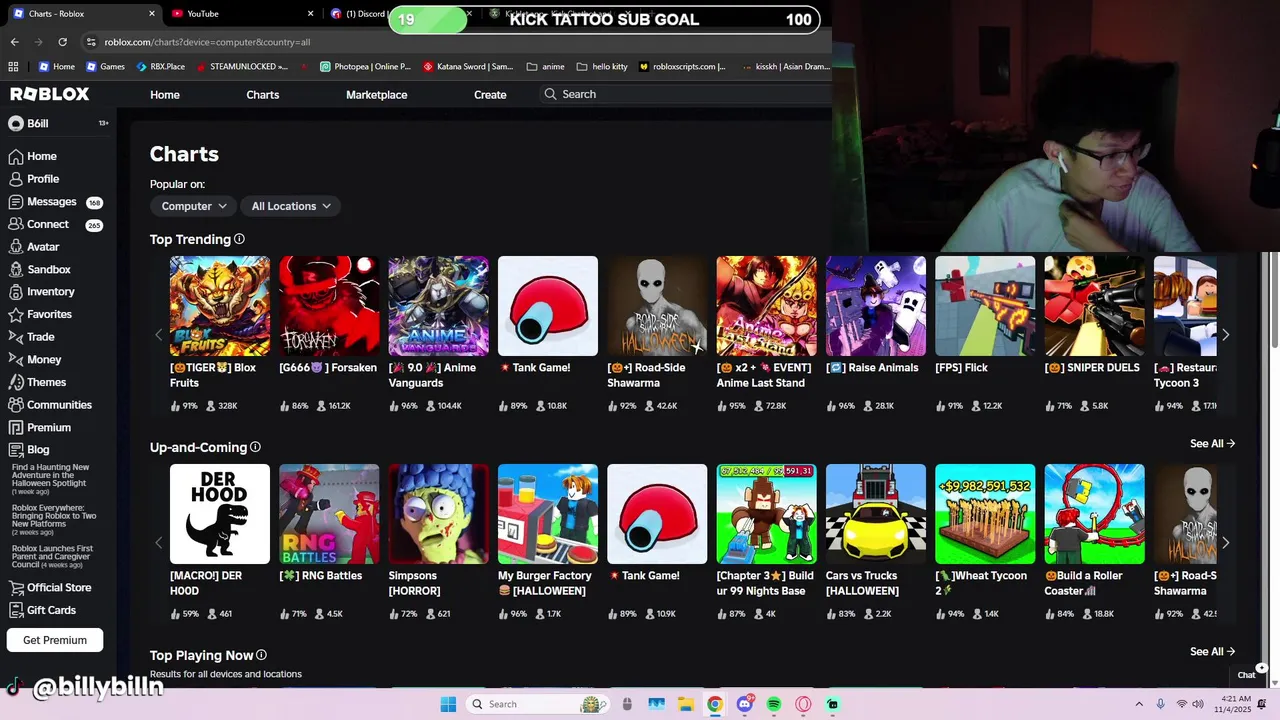Screen dimensions: 1280x720
Task: Switch to the YouTube browser tab
Action: tap(240, 14)
